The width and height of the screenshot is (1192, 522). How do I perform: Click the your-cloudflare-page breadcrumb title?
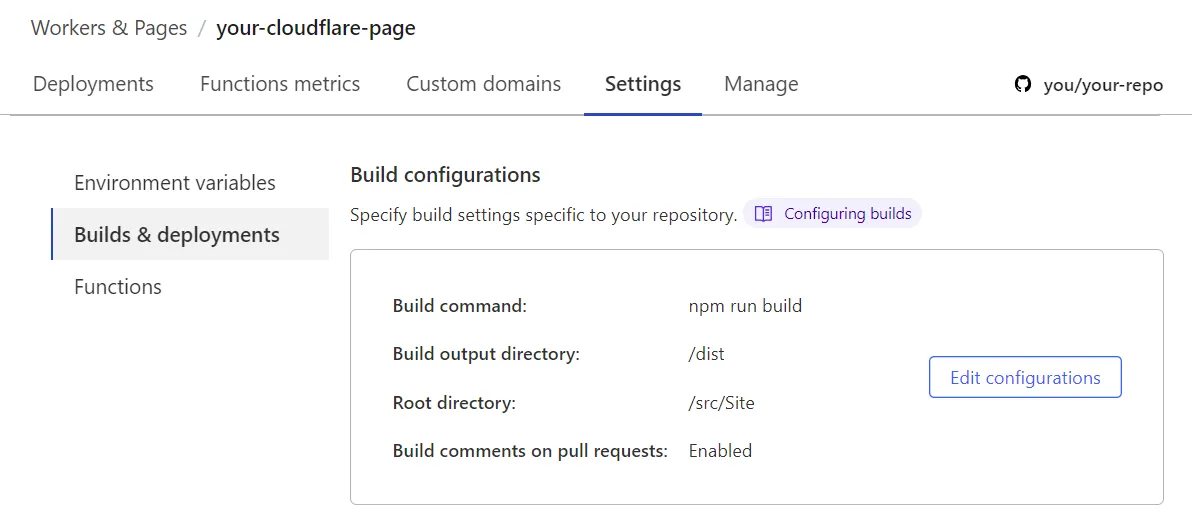point(316,28)
